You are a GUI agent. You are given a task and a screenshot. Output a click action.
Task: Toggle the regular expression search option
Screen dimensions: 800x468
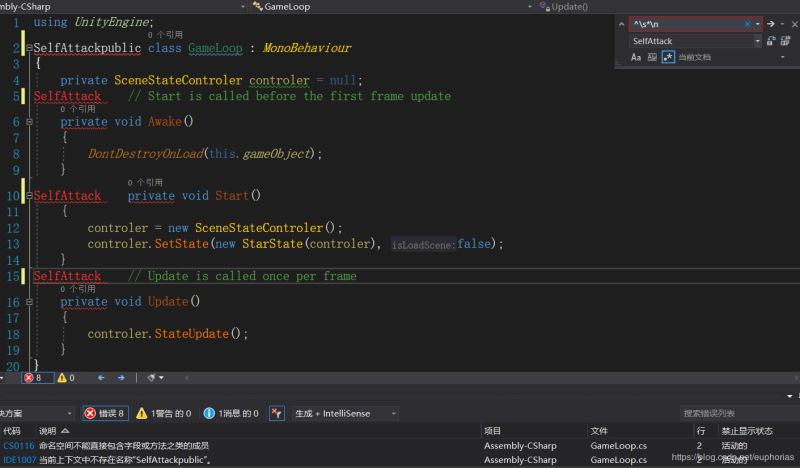click(668, 58)
